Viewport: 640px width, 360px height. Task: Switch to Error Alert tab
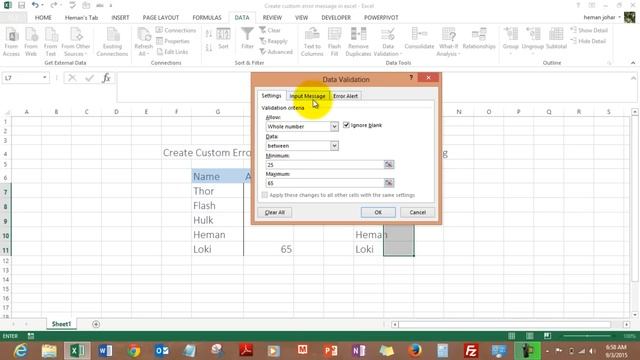click(345, 96)
